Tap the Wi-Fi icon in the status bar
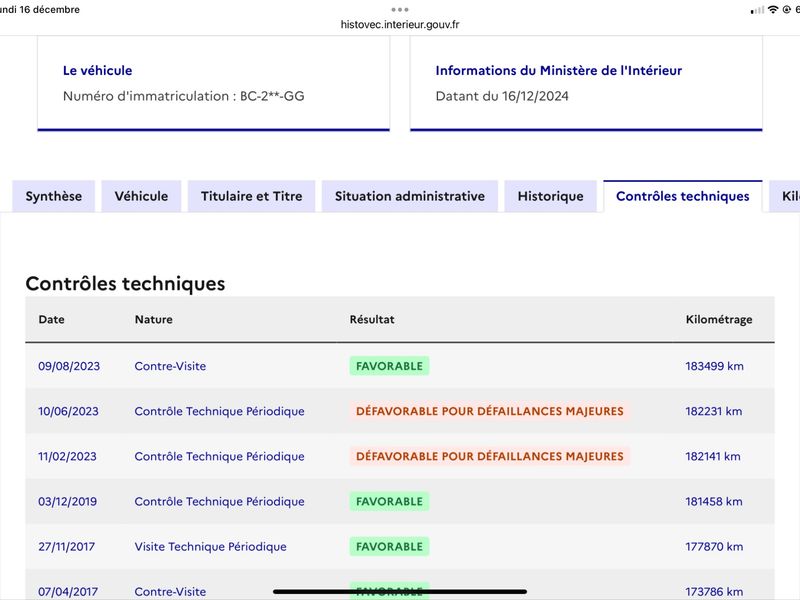The width and height of the screenshot is (800, 600). click(773, 10)
